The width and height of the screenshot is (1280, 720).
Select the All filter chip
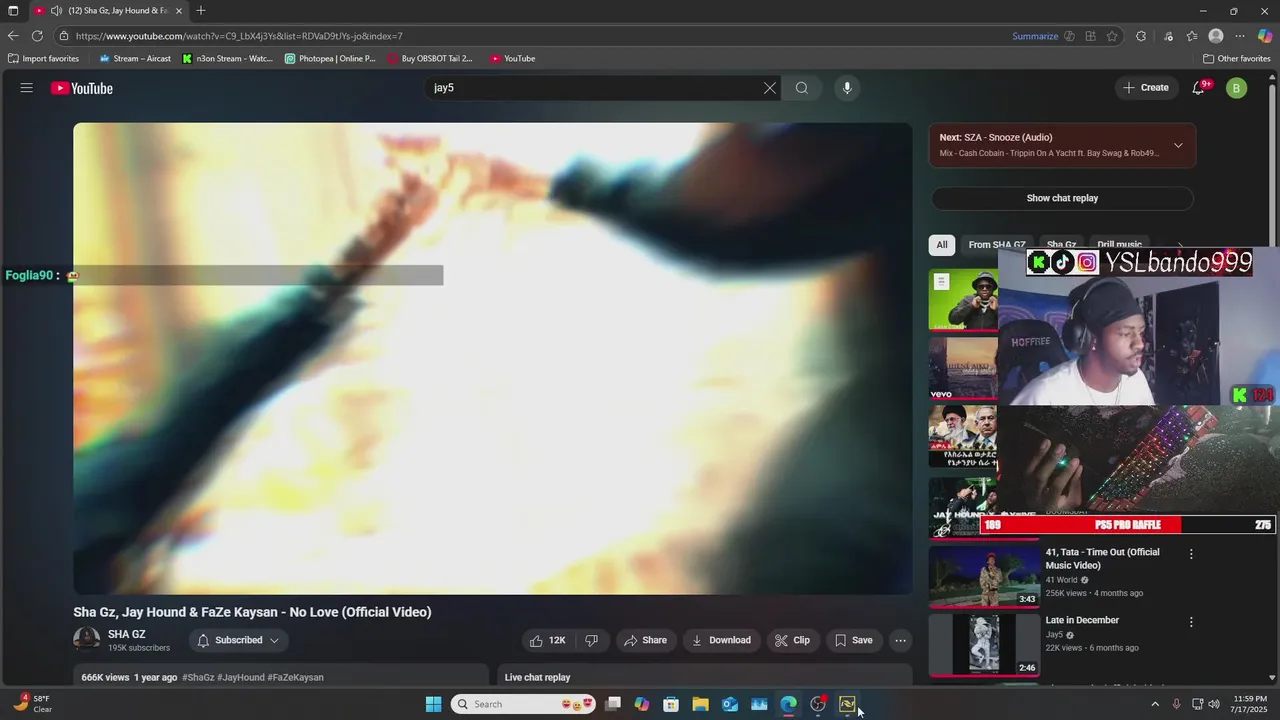[942, 245]
